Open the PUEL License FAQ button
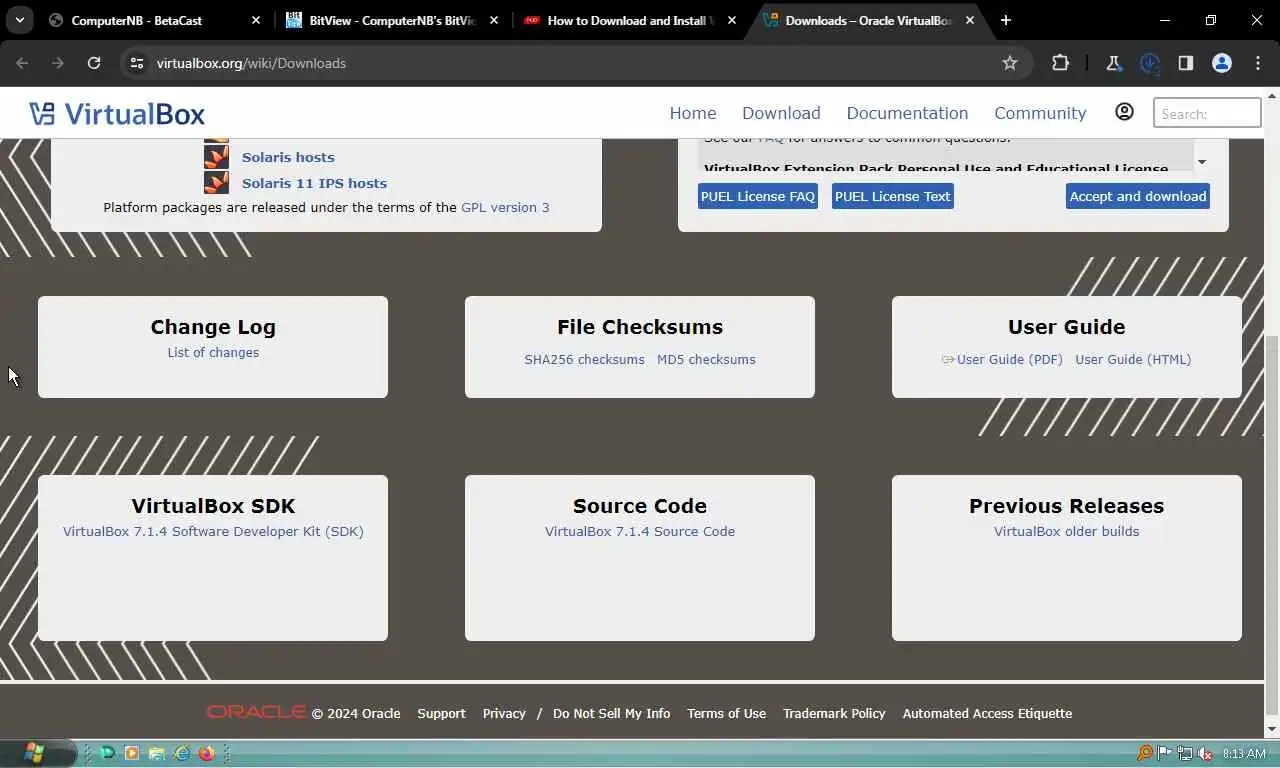This screenshot has width=1280, height=768. tap(758, 196)
